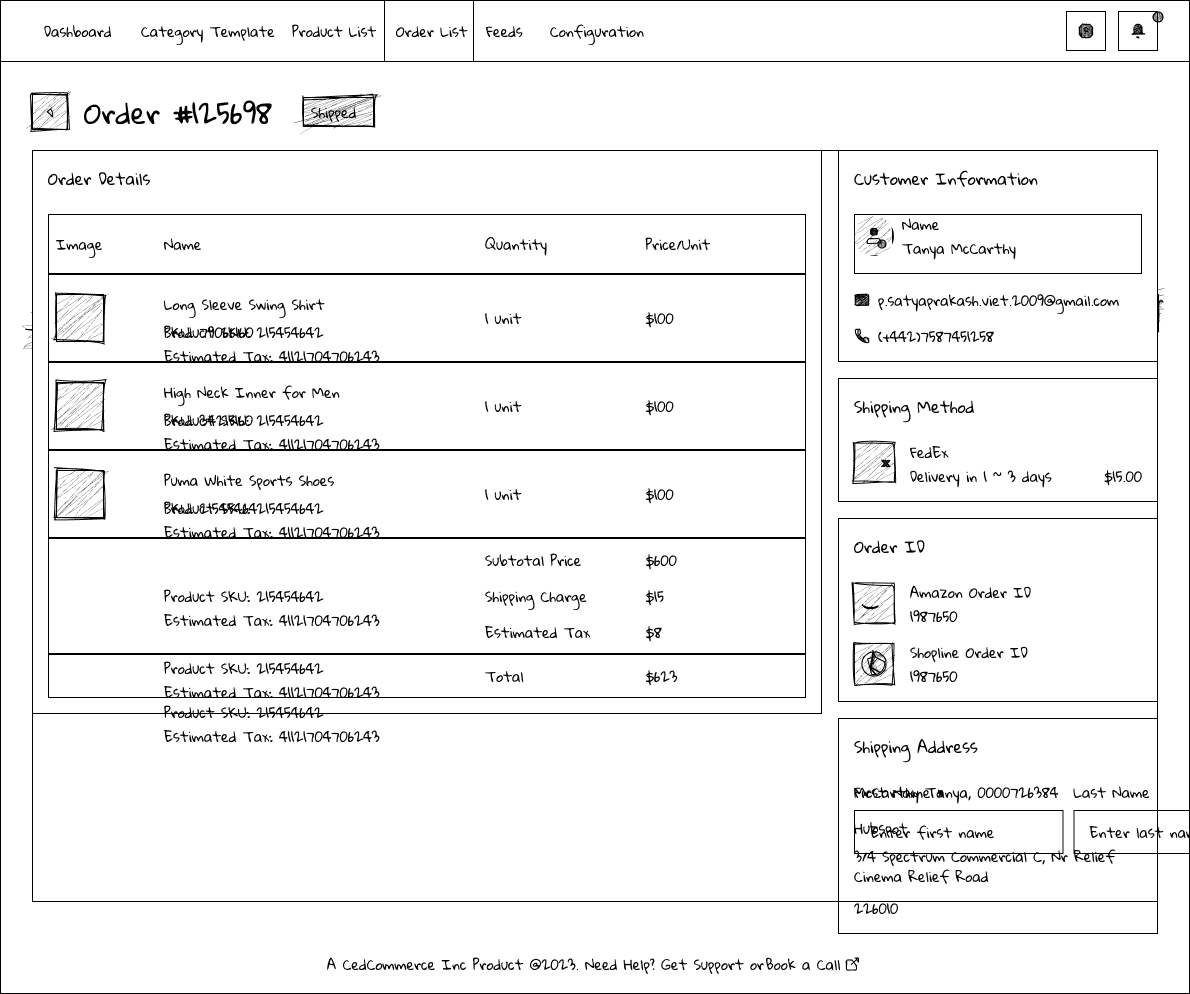Viewport: 1190px width, 994px height.
Task: Click the postal code 226010
Action: pyautogui.click(x=876, y=908)
